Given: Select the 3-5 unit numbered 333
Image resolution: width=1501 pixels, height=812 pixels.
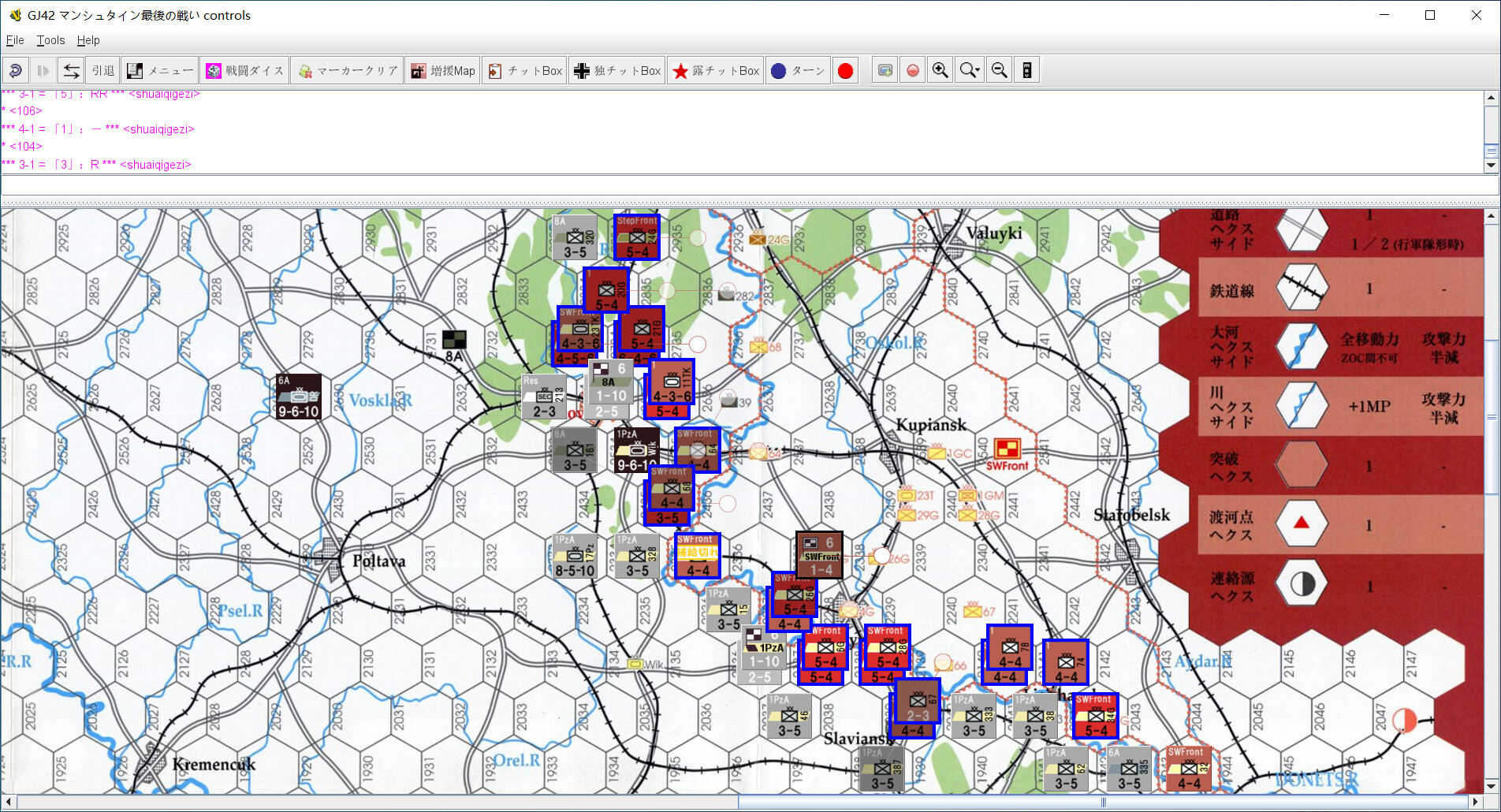Looking at the screenshot, I should (974, 716).
